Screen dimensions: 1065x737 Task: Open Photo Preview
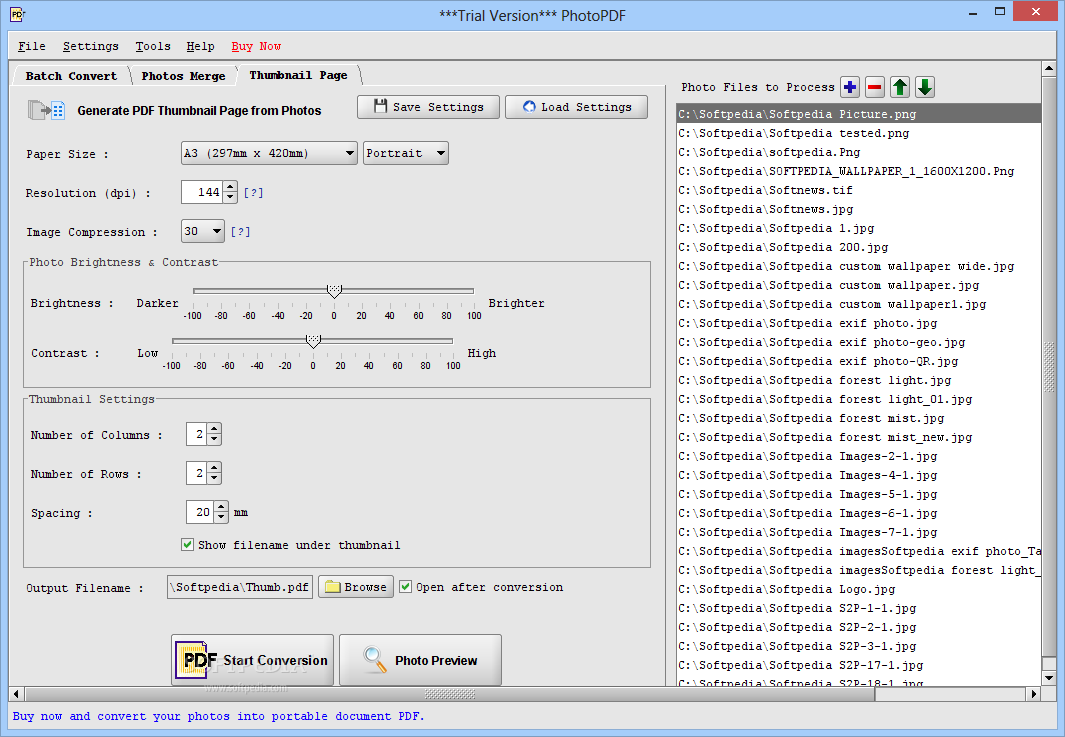pyautogui.click(x=420, y=660)
